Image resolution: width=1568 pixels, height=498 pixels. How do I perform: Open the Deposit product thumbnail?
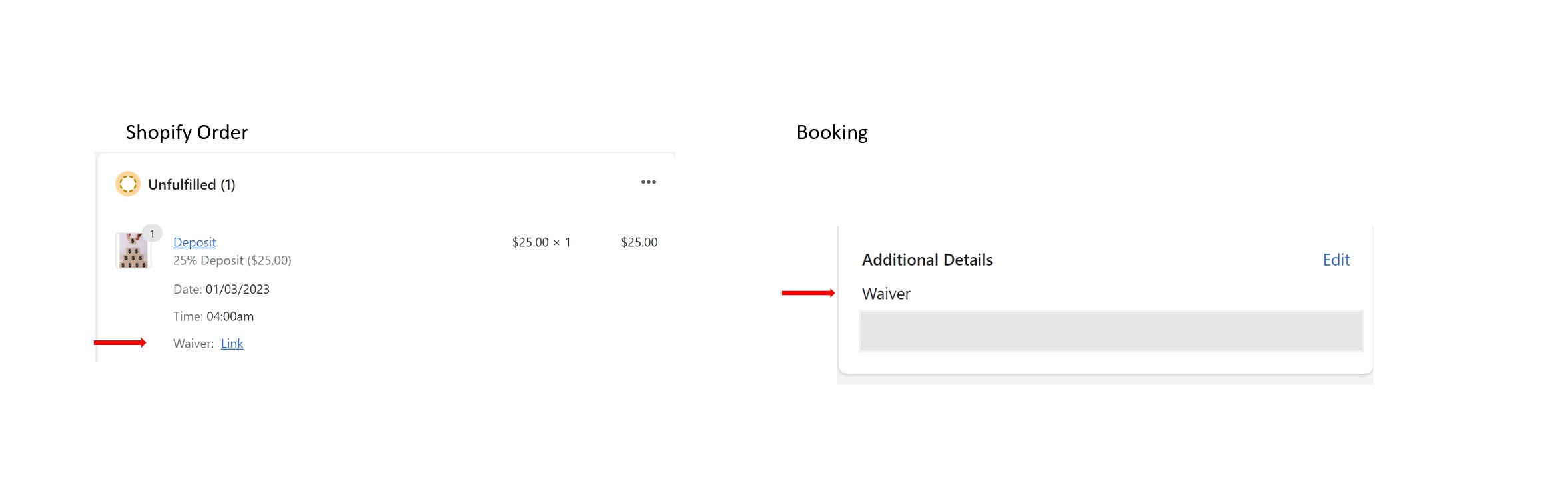[x=133, y=251]
